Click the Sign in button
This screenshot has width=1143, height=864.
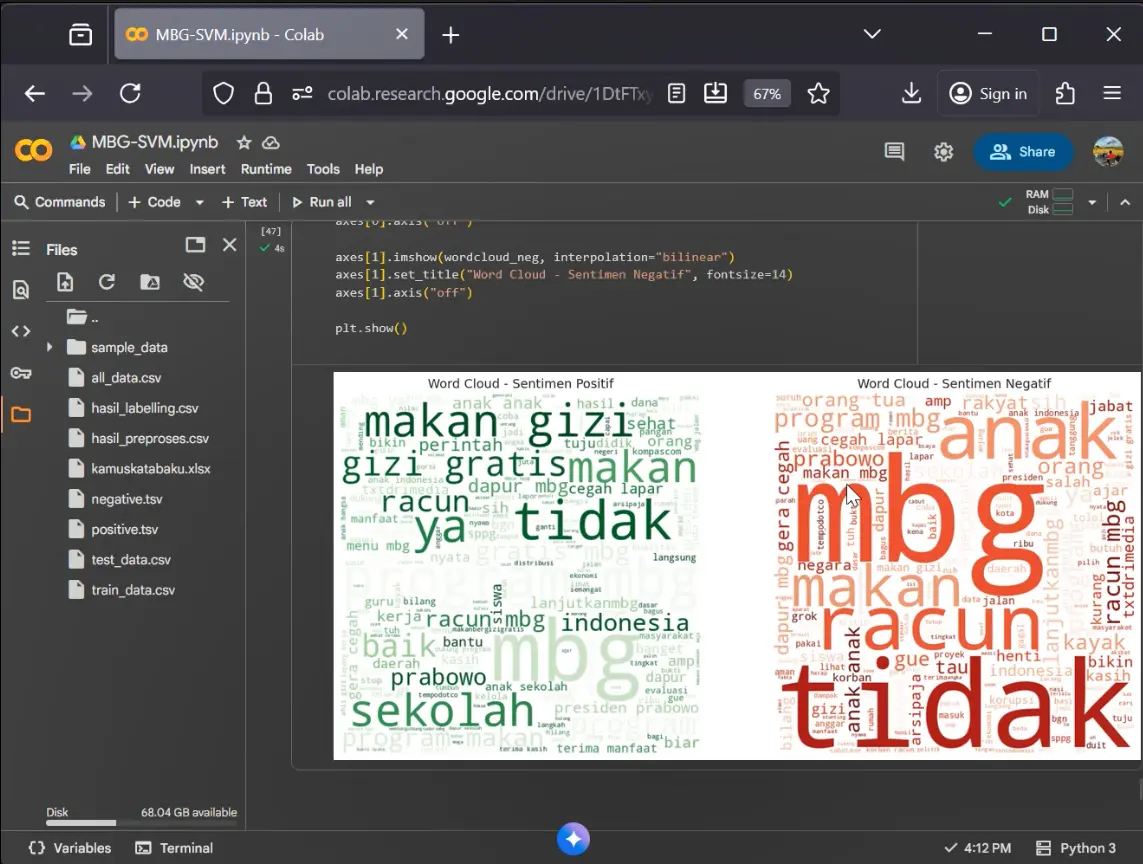point(988,93)
